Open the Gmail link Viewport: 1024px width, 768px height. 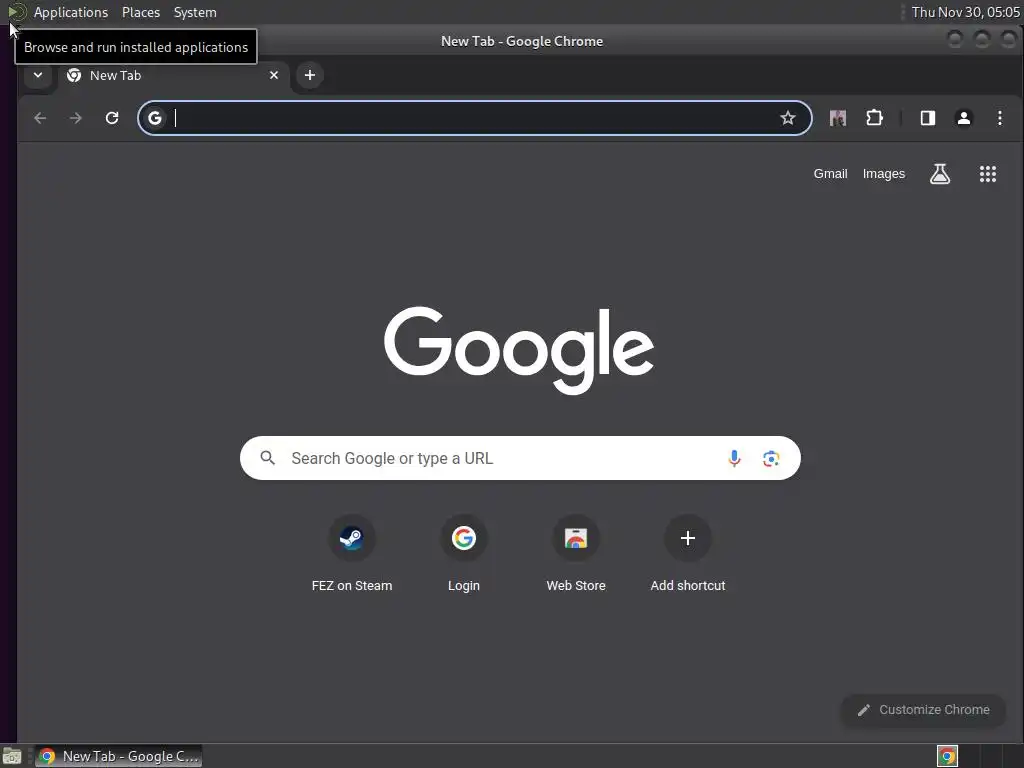point(830,174)
